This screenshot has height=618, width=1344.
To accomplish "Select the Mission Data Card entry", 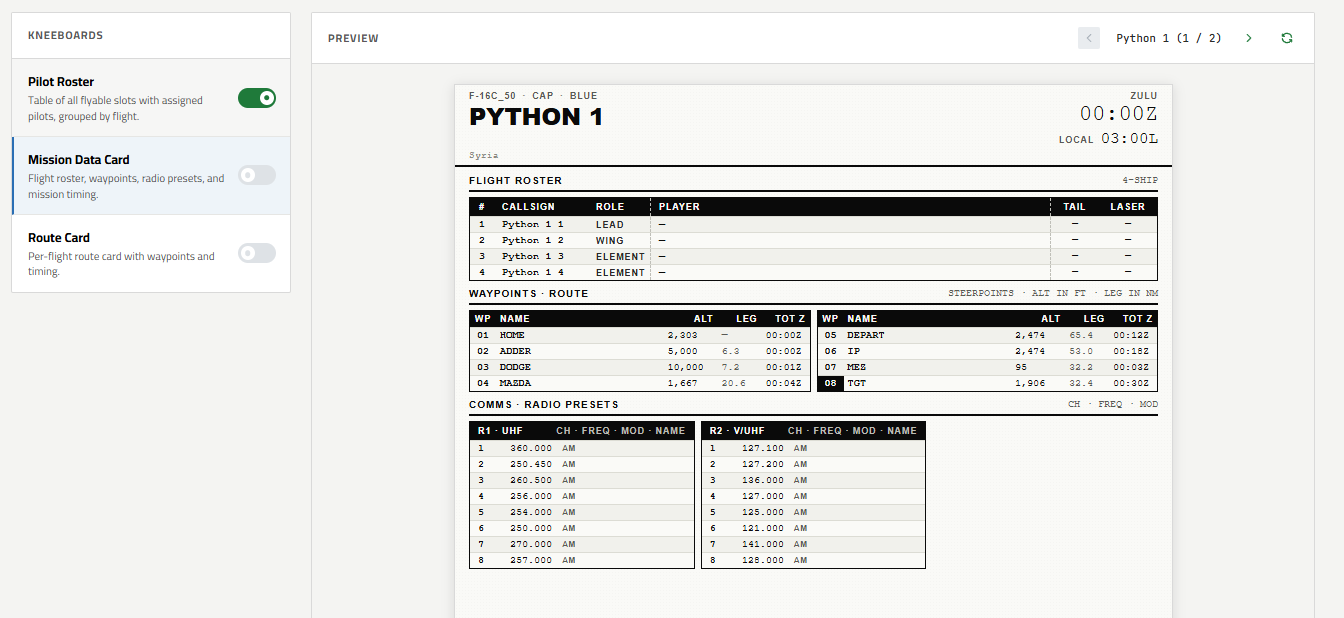I will click(x=151, y=176).
